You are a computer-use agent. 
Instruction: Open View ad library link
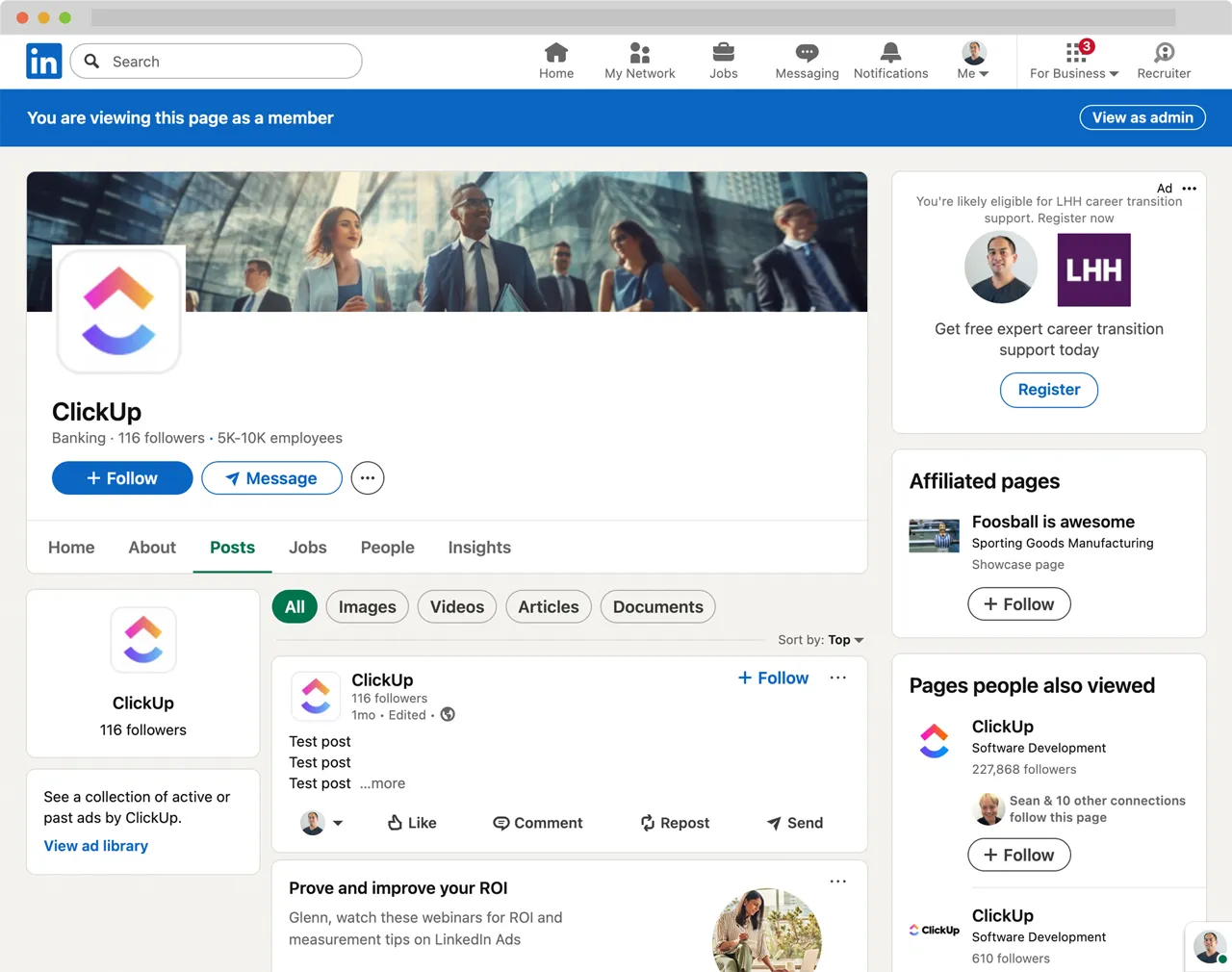pyautogui.click(x=95, y=845)
